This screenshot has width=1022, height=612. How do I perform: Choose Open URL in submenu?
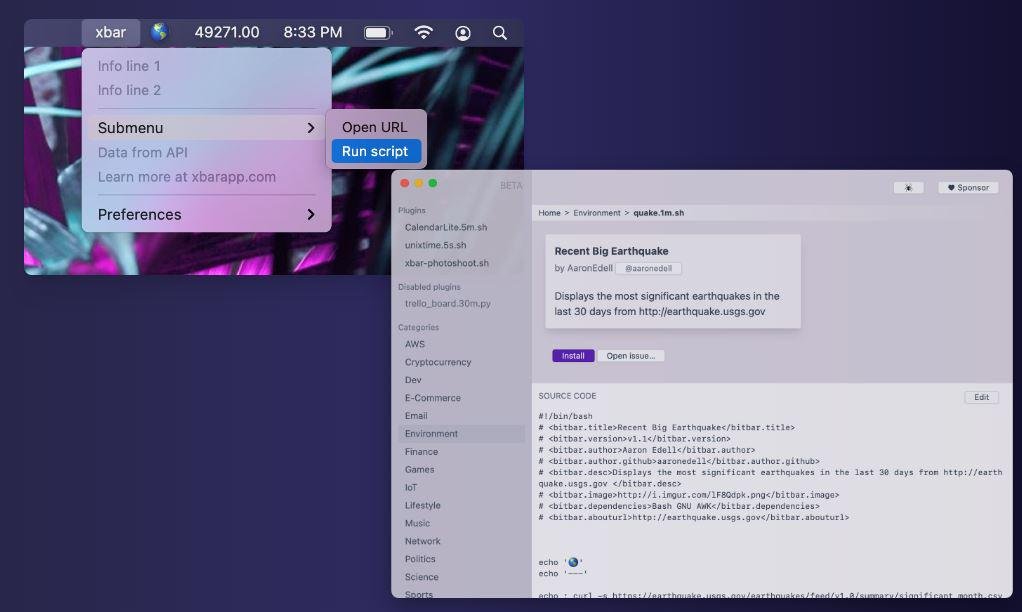click(375, 127)
